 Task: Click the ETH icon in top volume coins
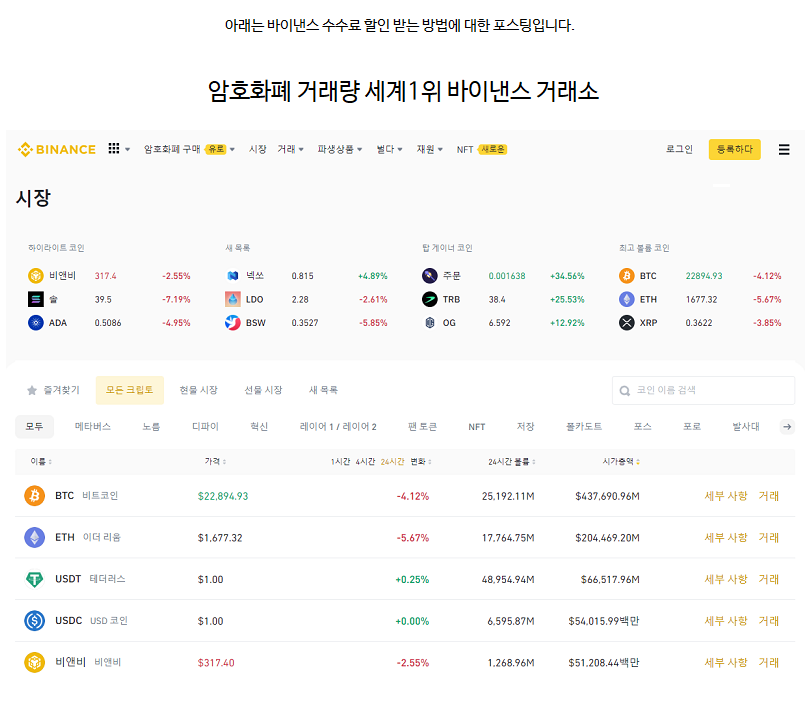coord(627,299)
